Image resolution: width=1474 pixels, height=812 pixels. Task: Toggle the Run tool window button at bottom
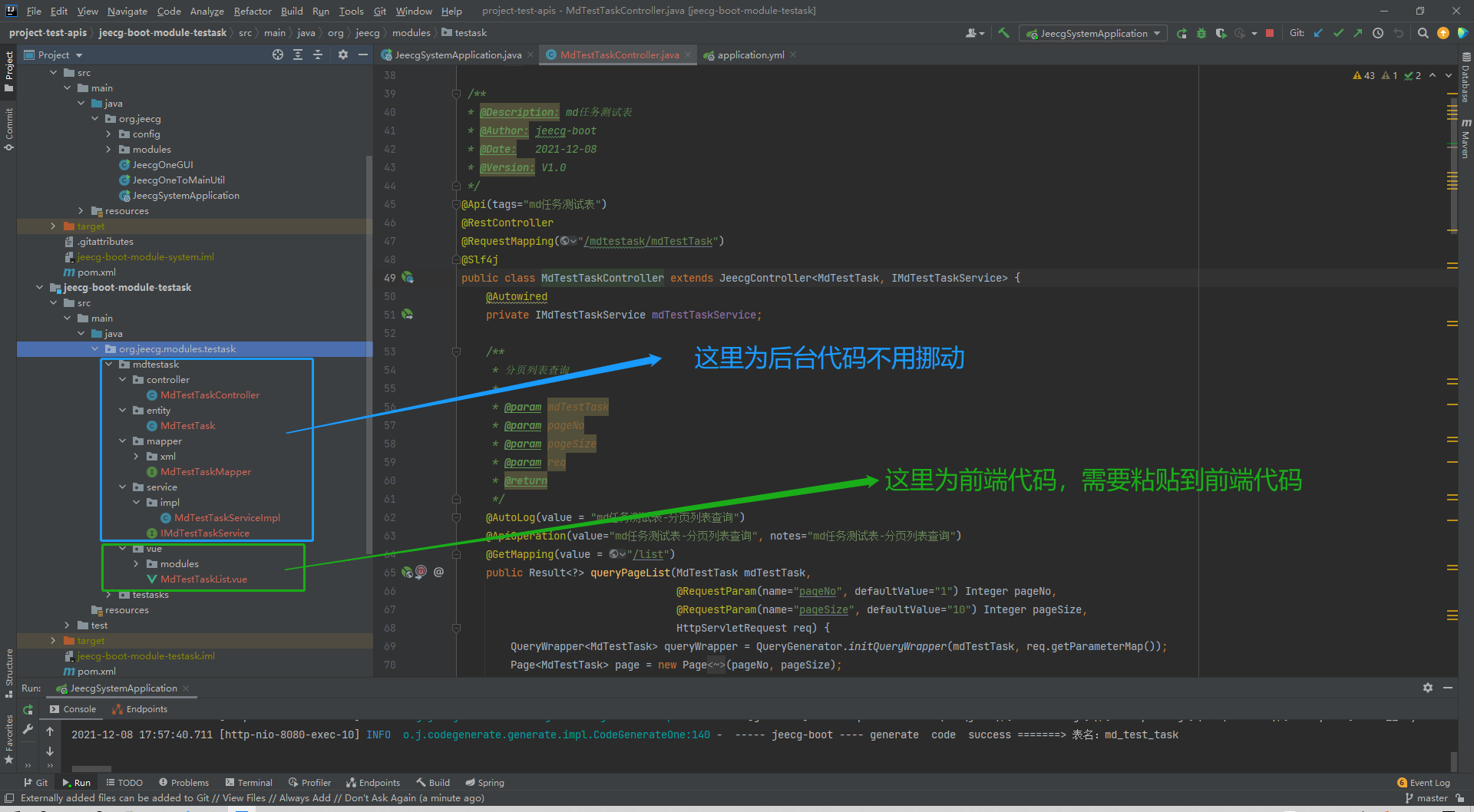tap(76, 783)
